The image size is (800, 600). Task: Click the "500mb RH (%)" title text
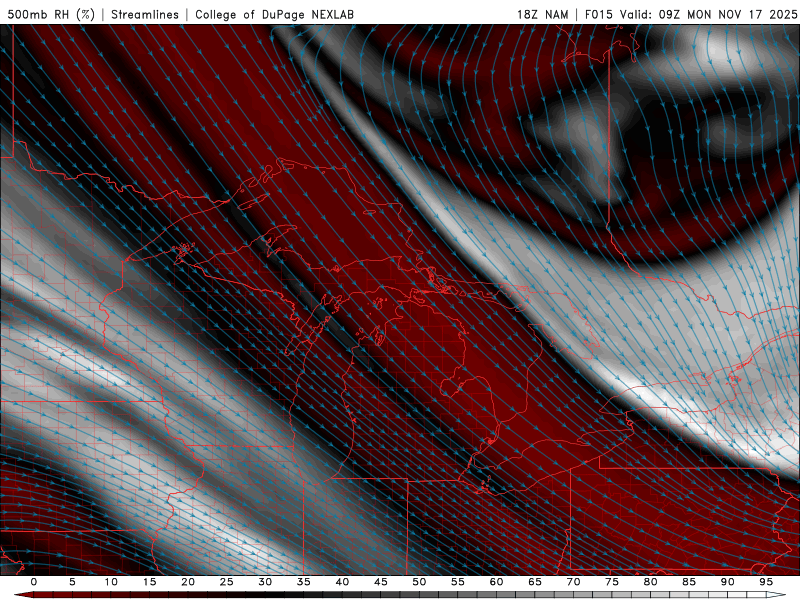[x=51, y=14]
